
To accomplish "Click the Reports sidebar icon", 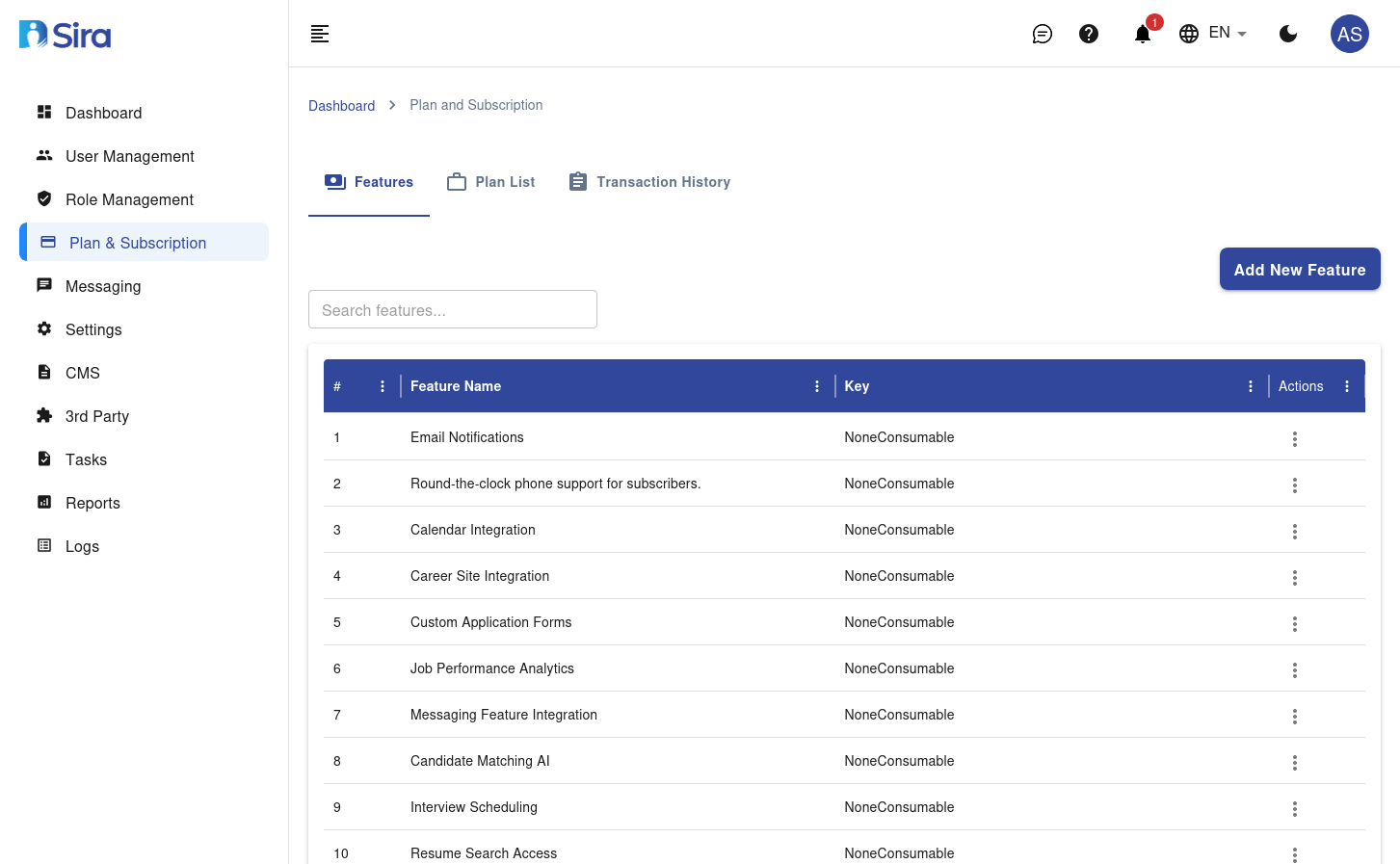I will coord(44,502).
